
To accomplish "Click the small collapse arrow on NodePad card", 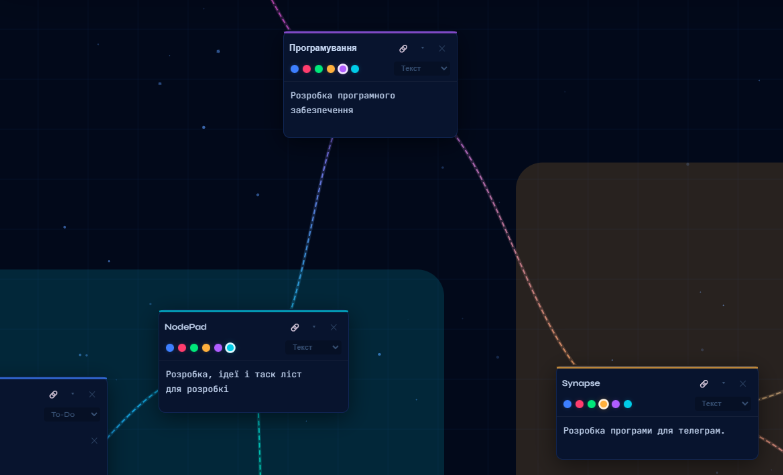I will [x=314, y=327].
